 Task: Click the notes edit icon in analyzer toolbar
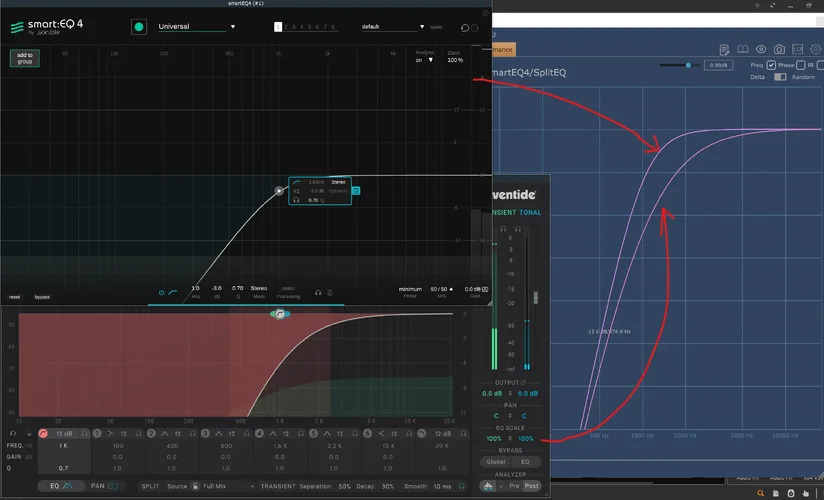[x=726, y=49]
